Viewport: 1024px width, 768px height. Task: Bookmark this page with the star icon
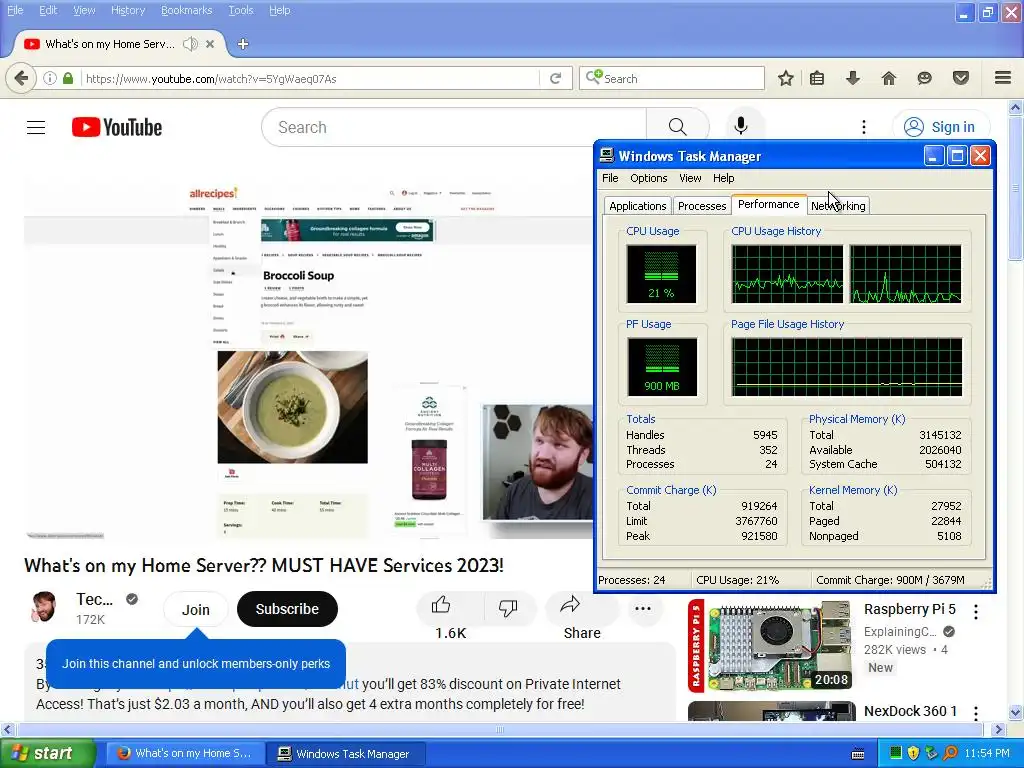[786, 78]
